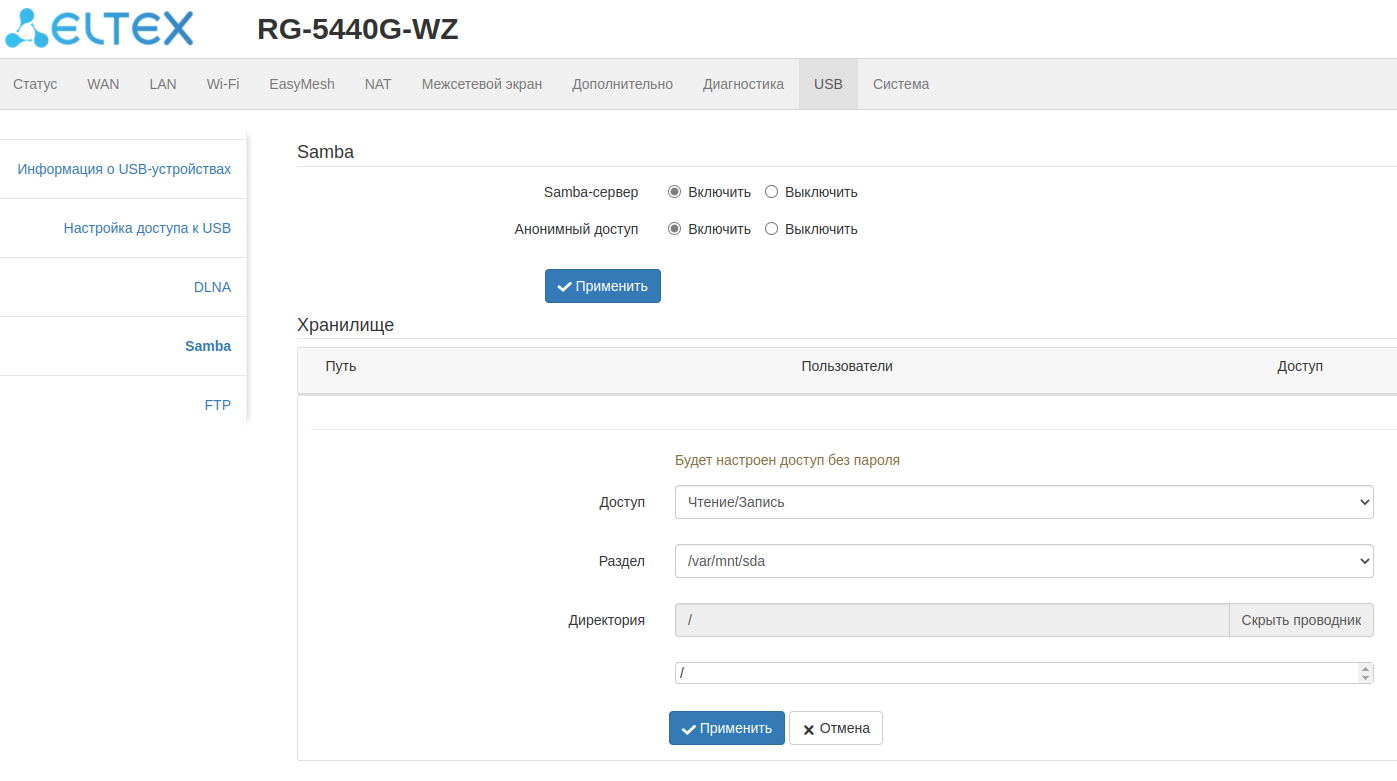Open the Доступ dropdown
The width and height of the screenshot is (1397, 781).
(x=1024, y=502)
